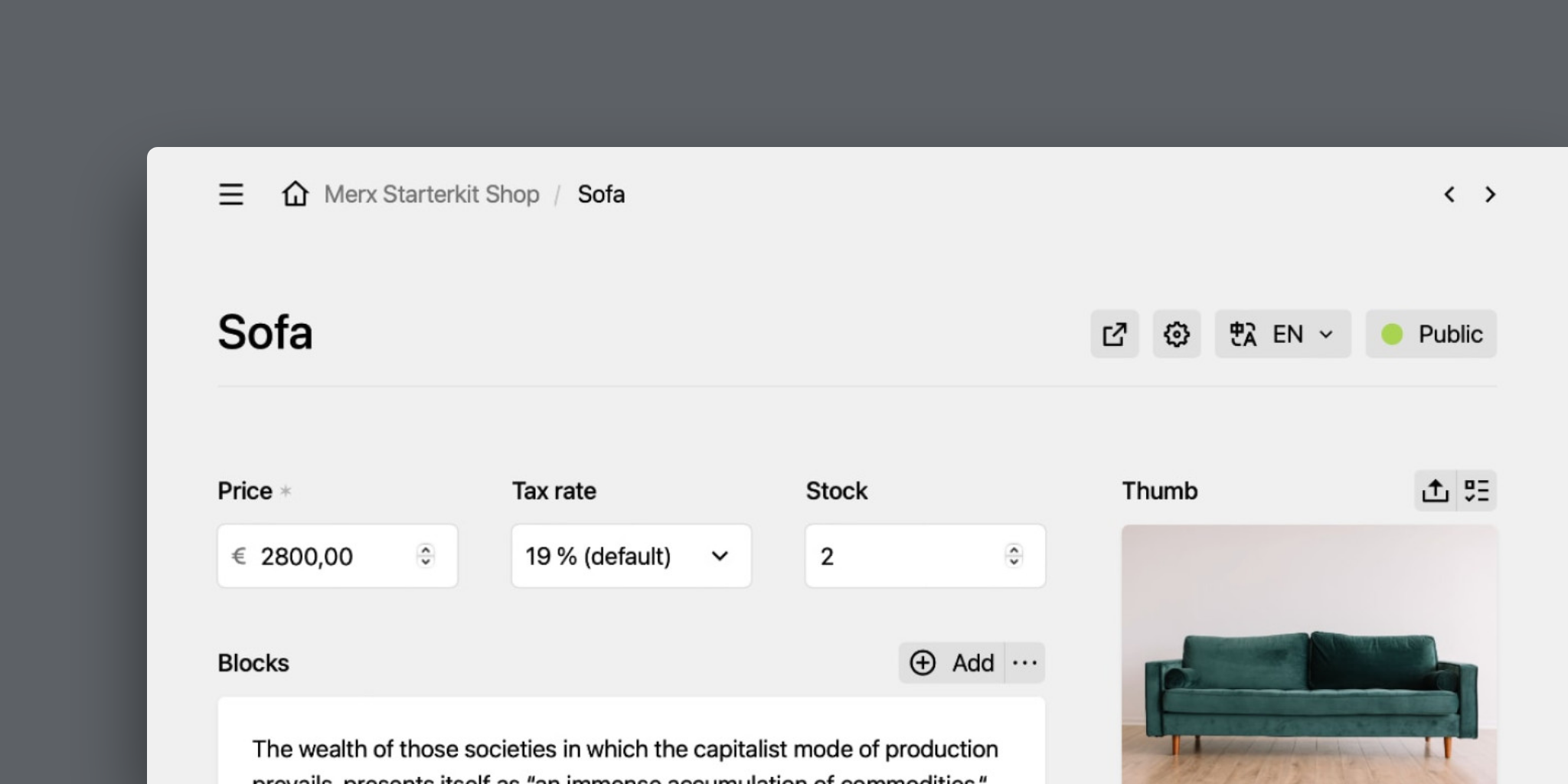1568x784 pixels.
Task: Click the green status dot indicator
Action: pyautogui.click(x=1393, y=334)
